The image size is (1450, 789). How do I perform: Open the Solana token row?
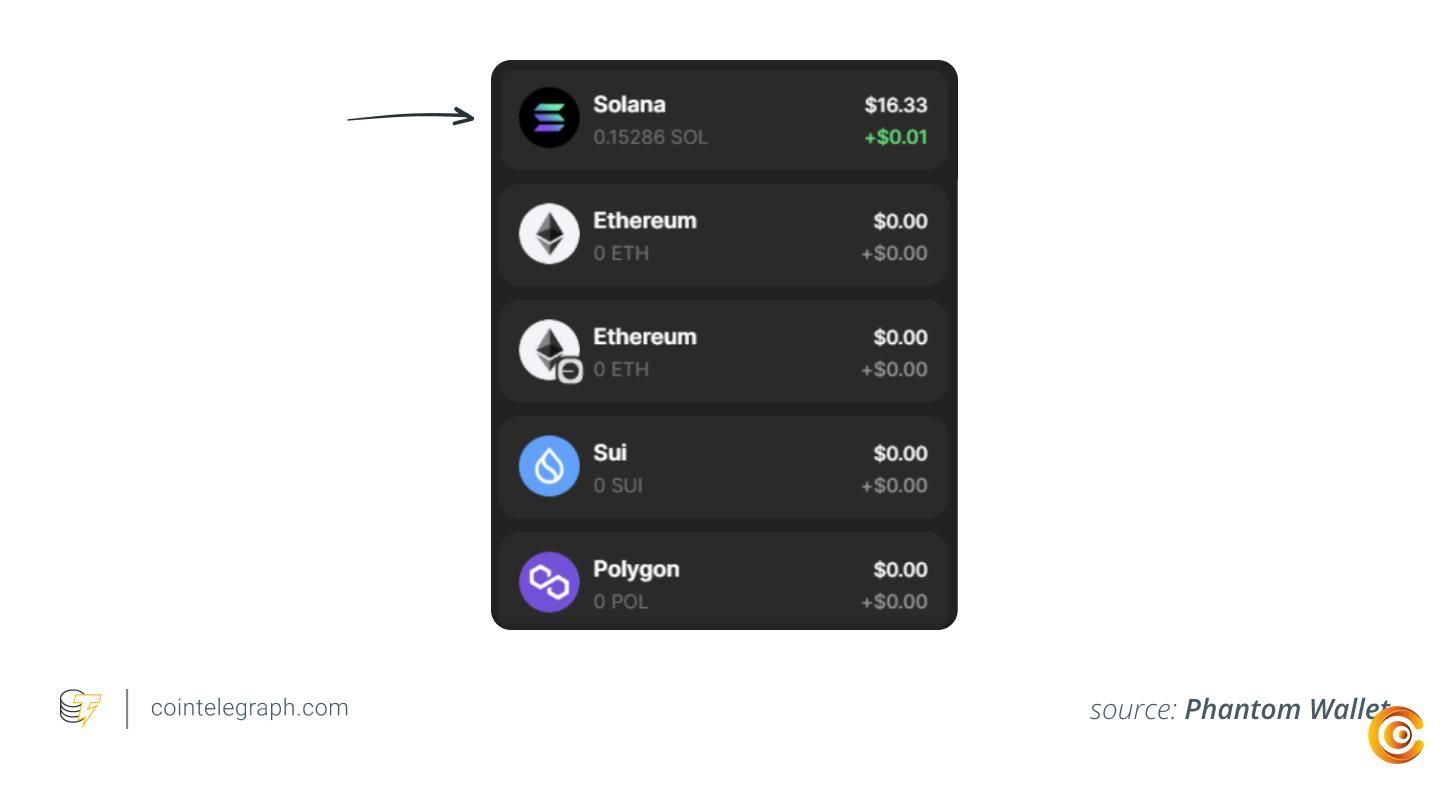(723, 119)
